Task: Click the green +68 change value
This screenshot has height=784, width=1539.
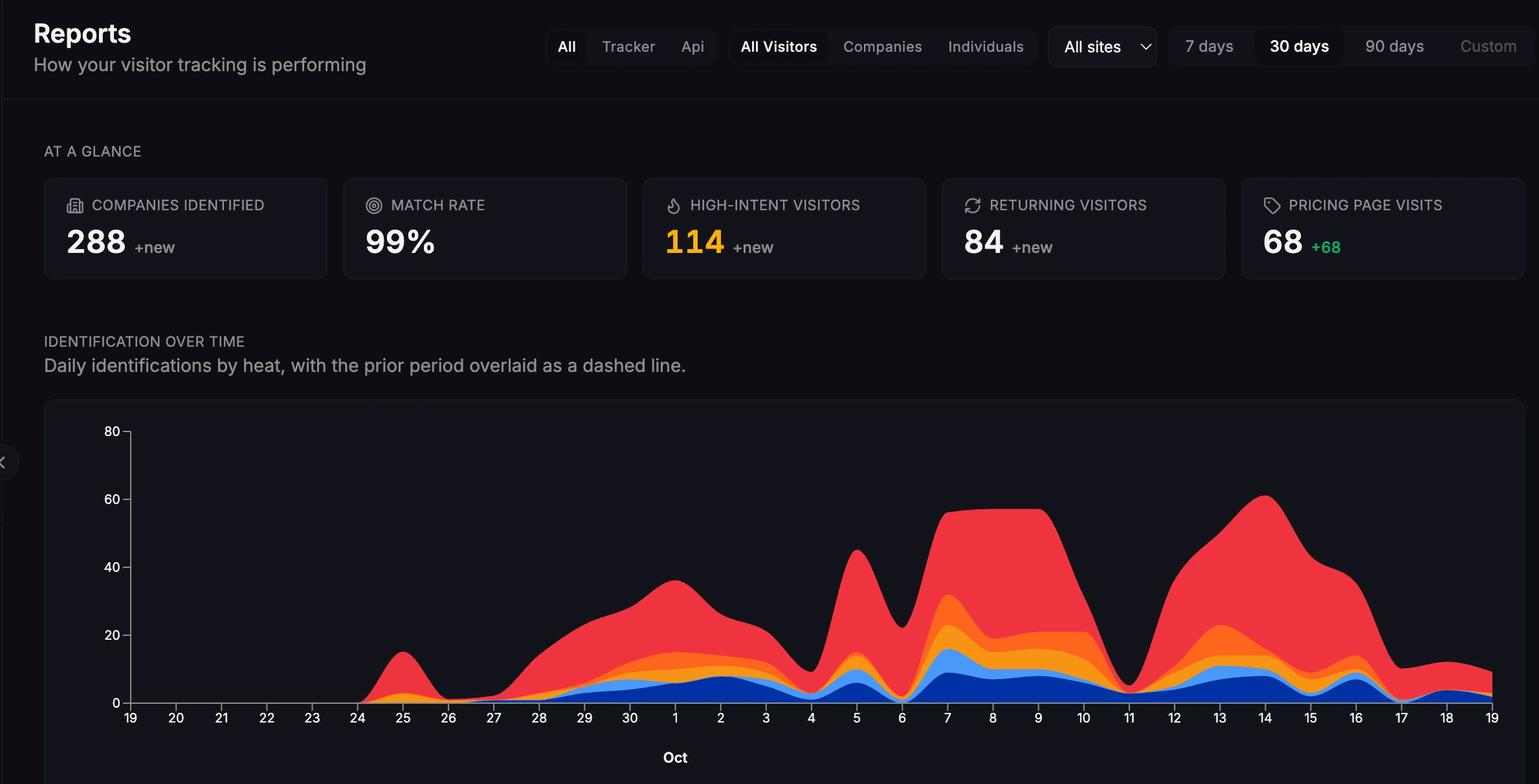Action: pos(1325,248)
